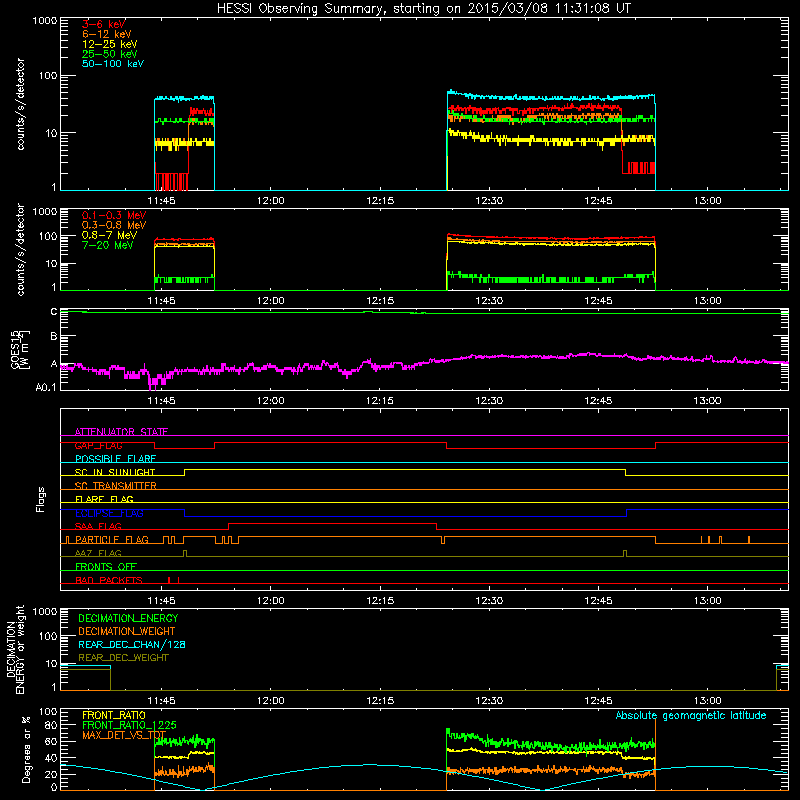Click the GOES15 vertical axis label
This screenshot has width=800, height=800.
point(20,349)
